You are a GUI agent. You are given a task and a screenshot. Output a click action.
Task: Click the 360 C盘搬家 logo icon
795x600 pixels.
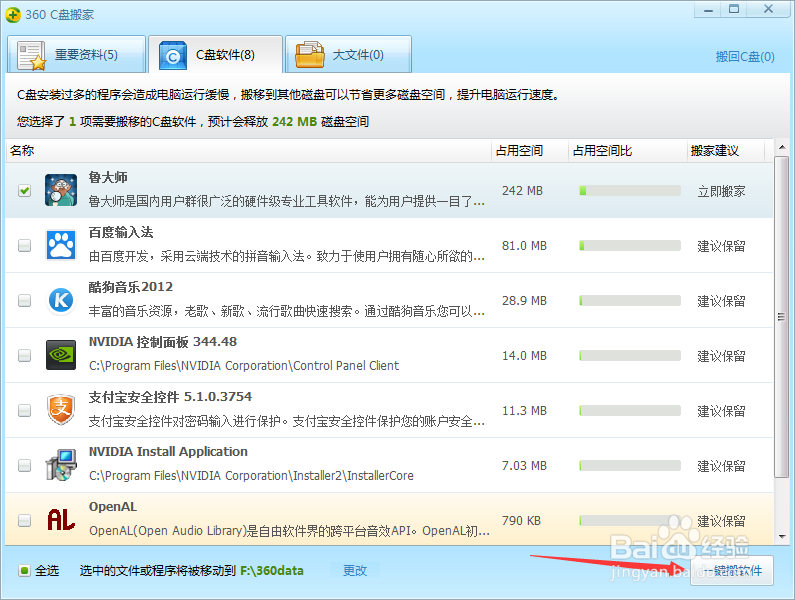pyautogui.click(x=13, y=14)
